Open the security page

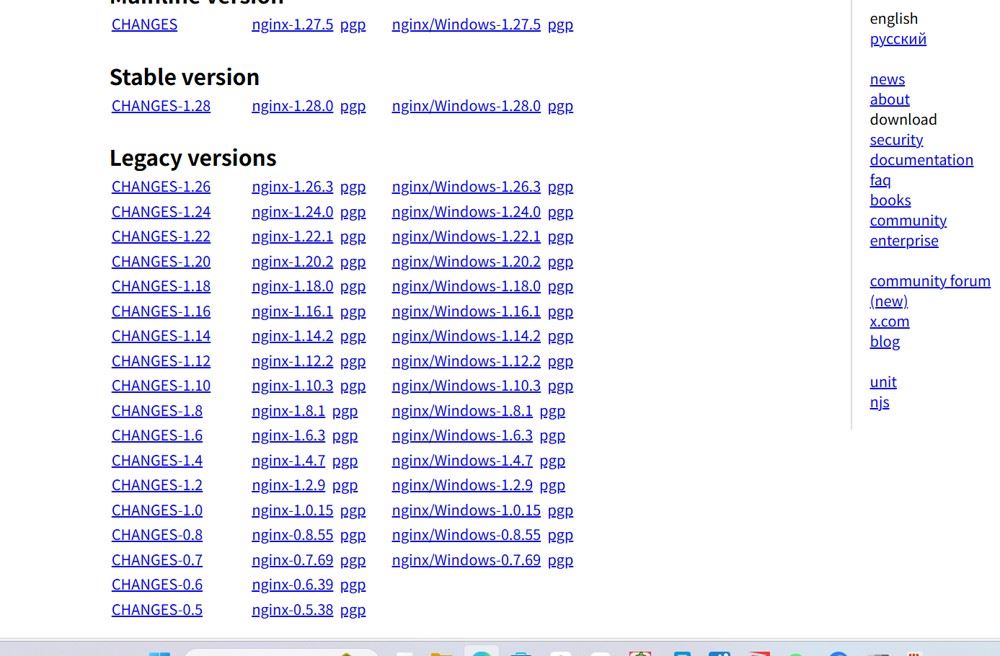(896, 139)
